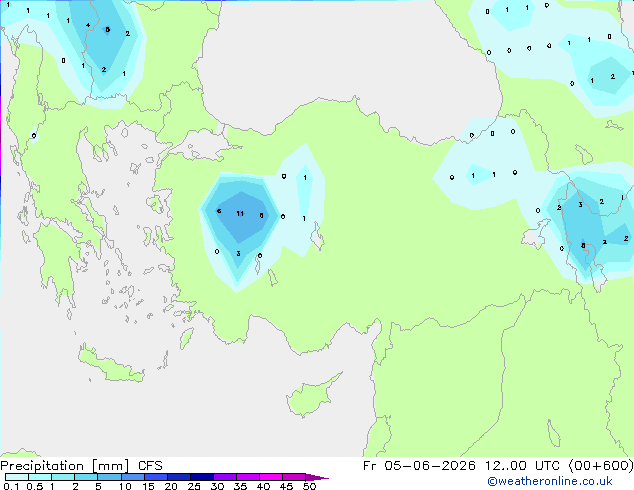
Task: Click the "11" precipitation value over Turkey
Action: coord(240,213)
